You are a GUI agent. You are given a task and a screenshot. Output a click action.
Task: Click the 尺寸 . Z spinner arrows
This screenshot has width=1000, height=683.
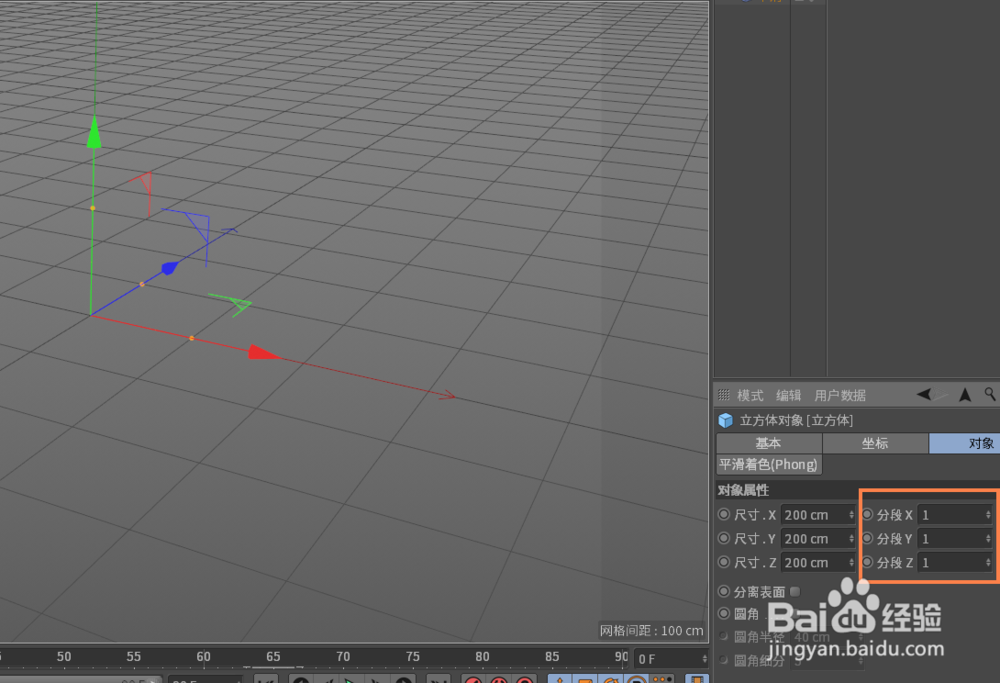click(851, 562)
